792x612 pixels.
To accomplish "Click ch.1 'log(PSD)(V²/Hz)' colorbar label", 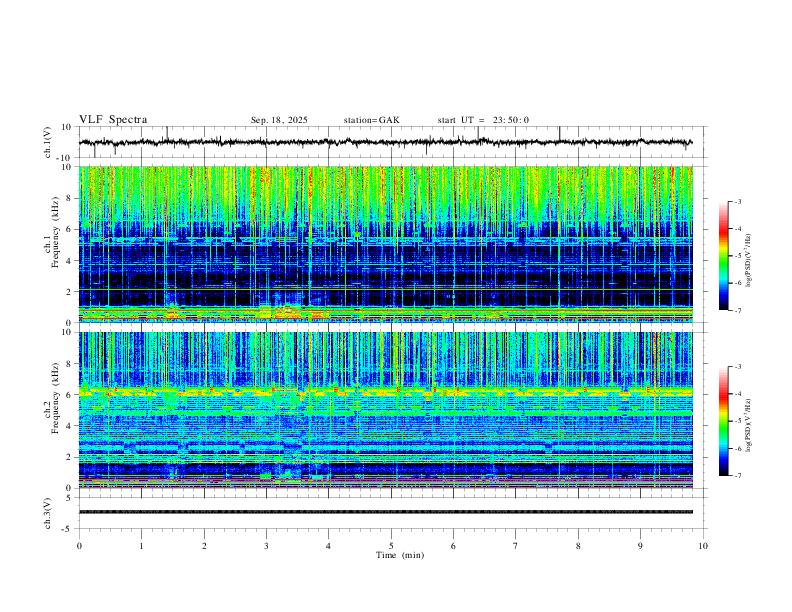I will [749, 261].
